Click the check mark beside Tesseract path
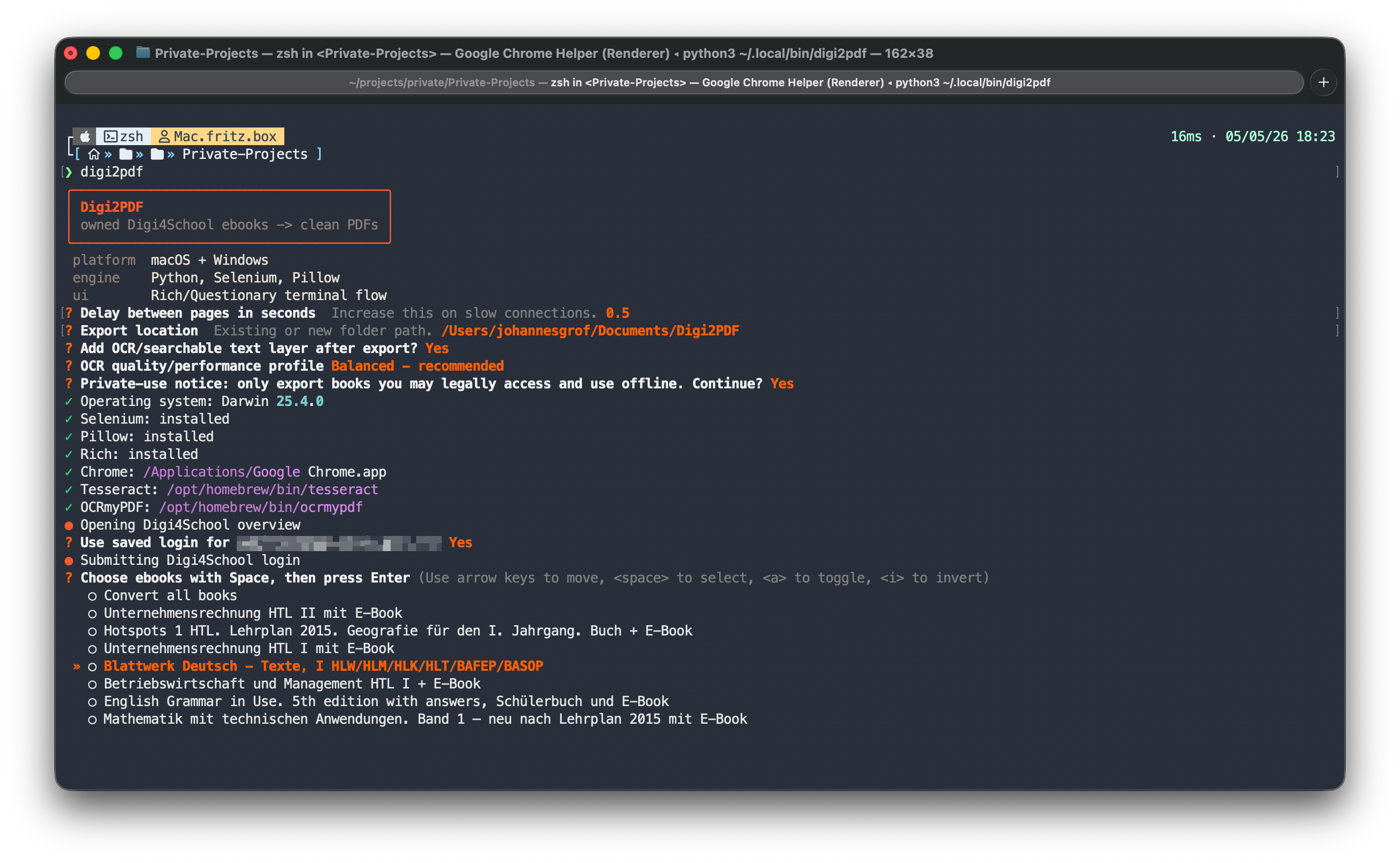 click(69, 490)
